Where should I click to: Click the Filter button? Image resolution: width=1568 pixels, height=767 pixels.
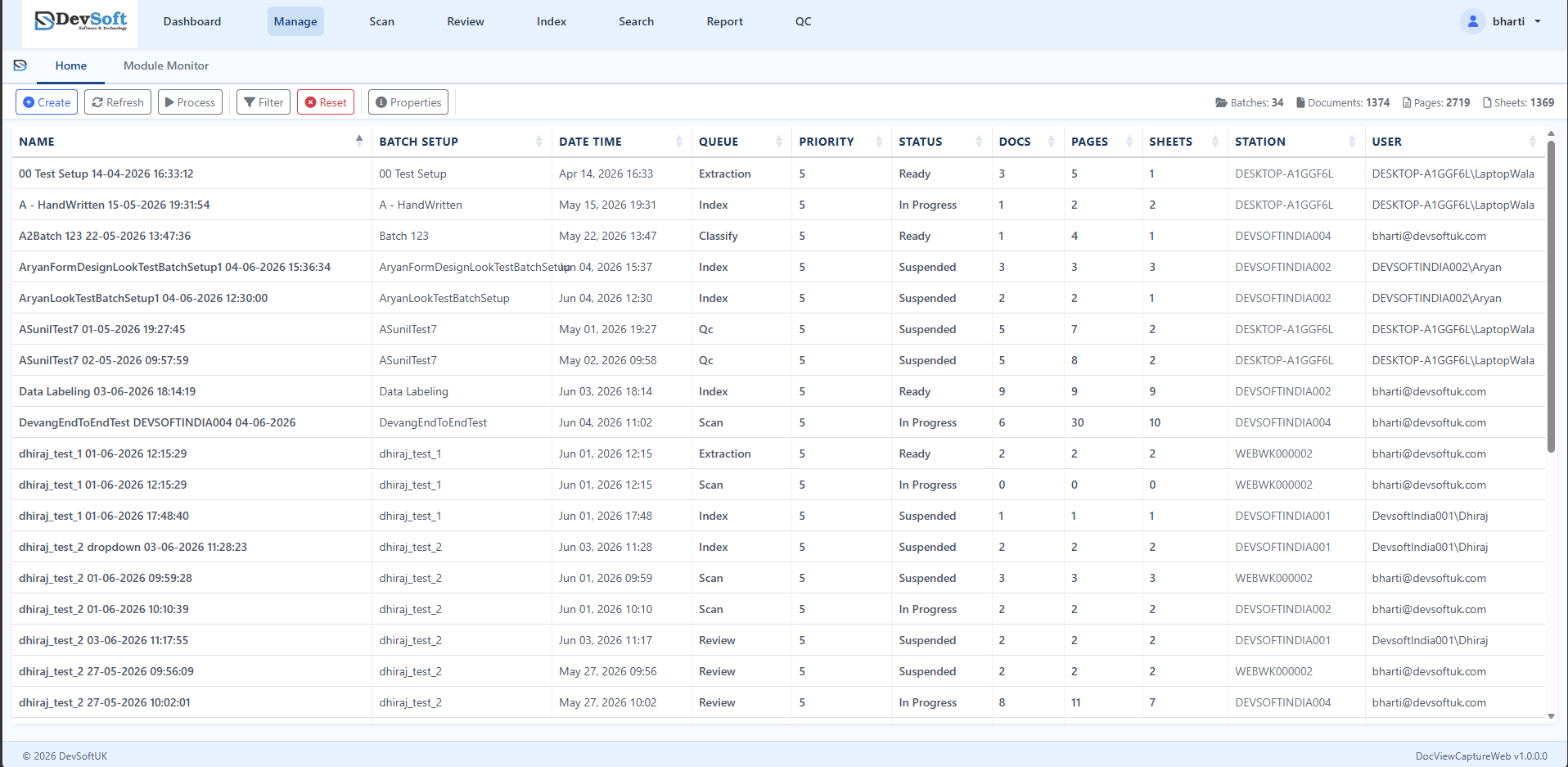tap(264, 102)
